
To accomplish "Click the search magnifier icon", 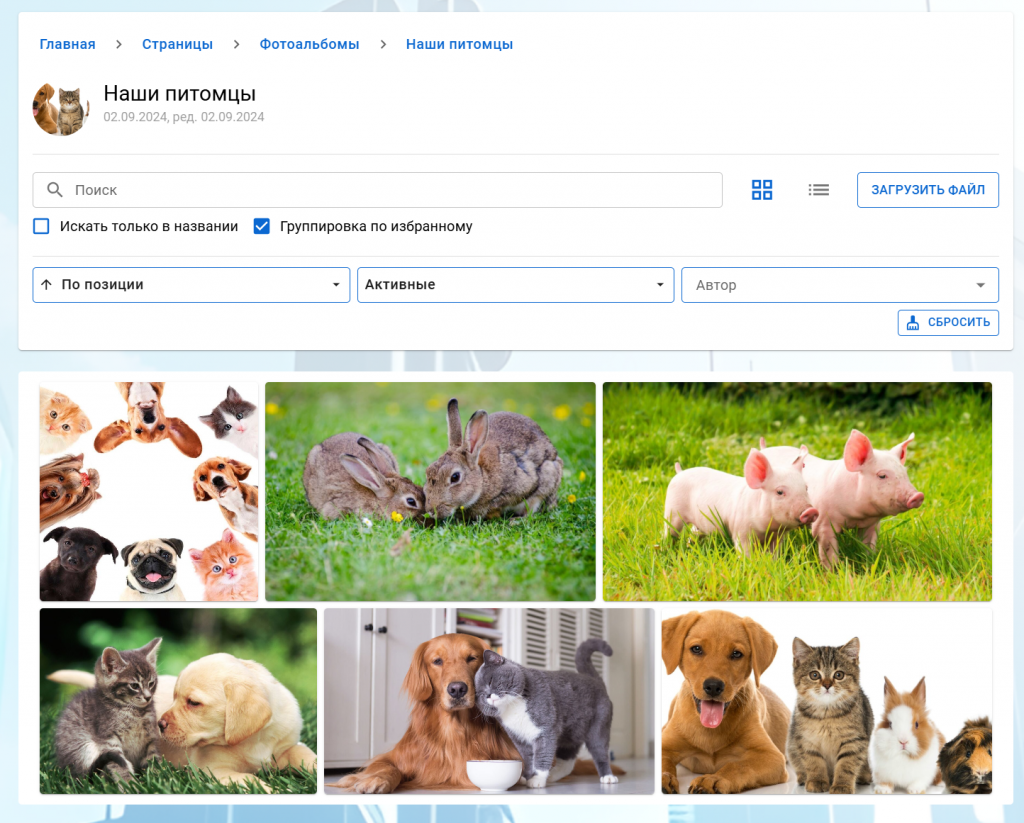I will point(55,190).
